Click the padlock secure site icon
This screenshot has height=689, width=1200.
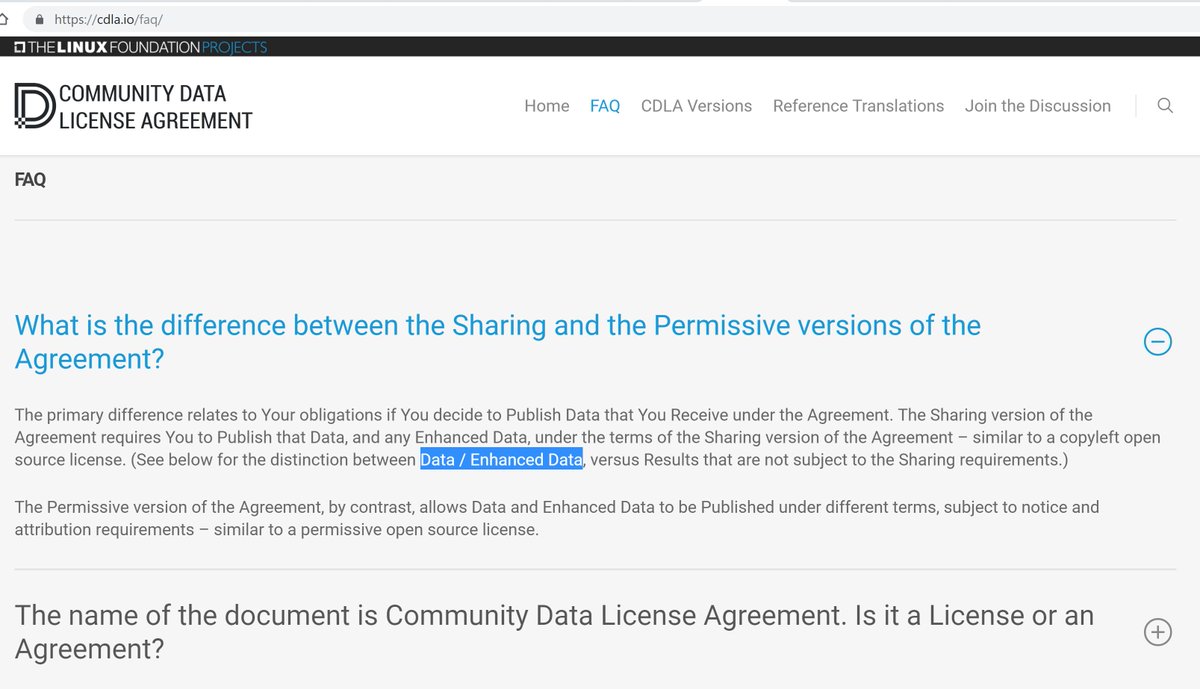40,19
